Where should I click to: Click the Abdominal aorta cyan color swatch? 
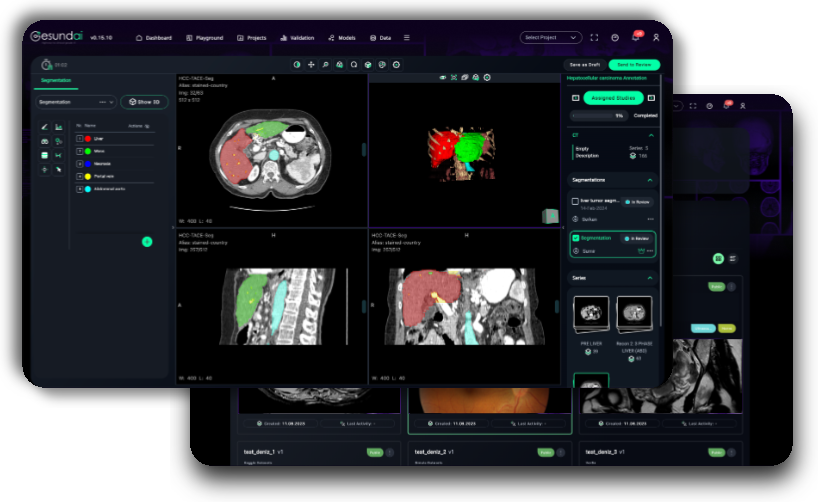(x=88, y=189)
